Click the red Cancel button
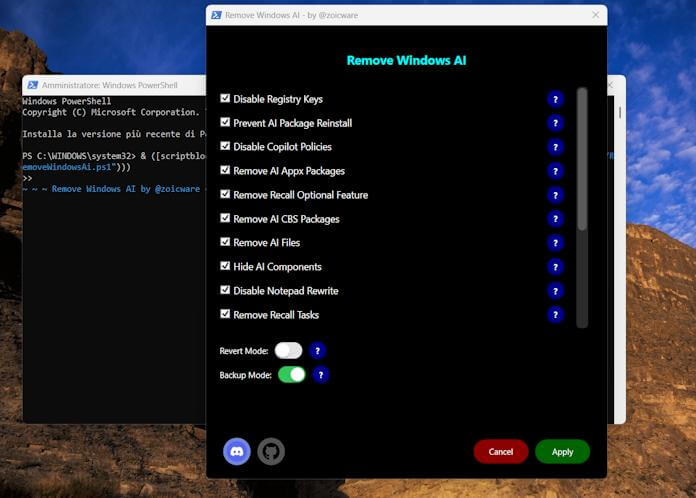Image resolution: width=696 pixels, height=498 pixels. [x=501, y=452]
